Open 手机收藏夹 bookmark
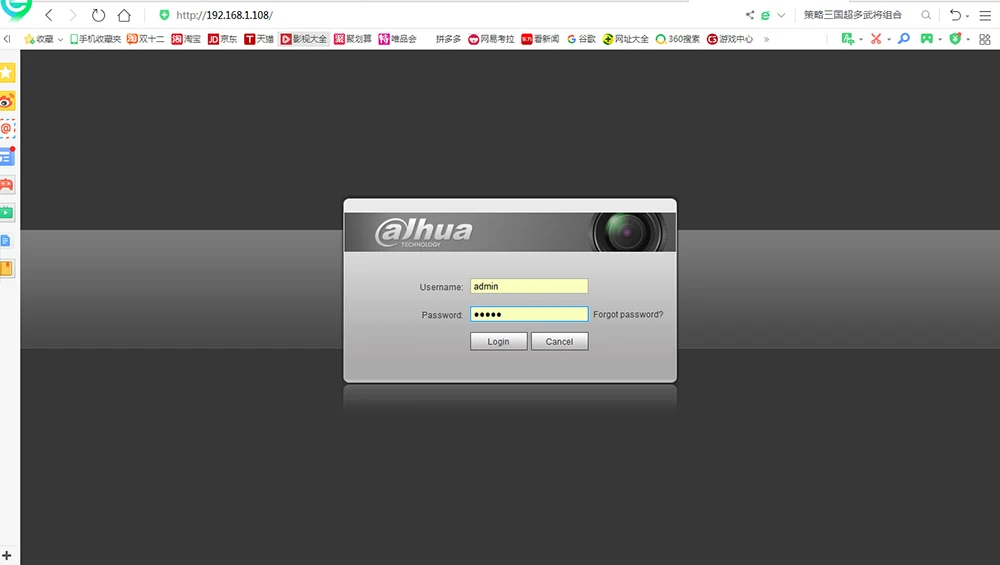The image size is (1000, 565). pos(95,39)
